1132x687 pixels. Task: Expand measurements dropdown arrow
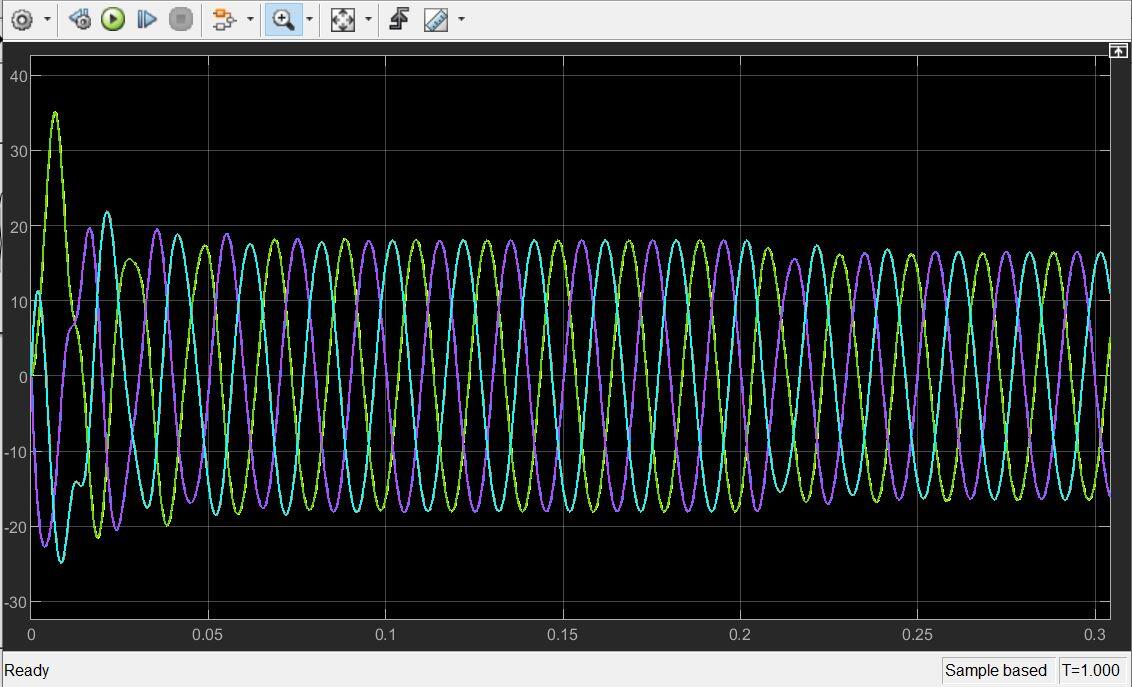[x=461, y=19]
